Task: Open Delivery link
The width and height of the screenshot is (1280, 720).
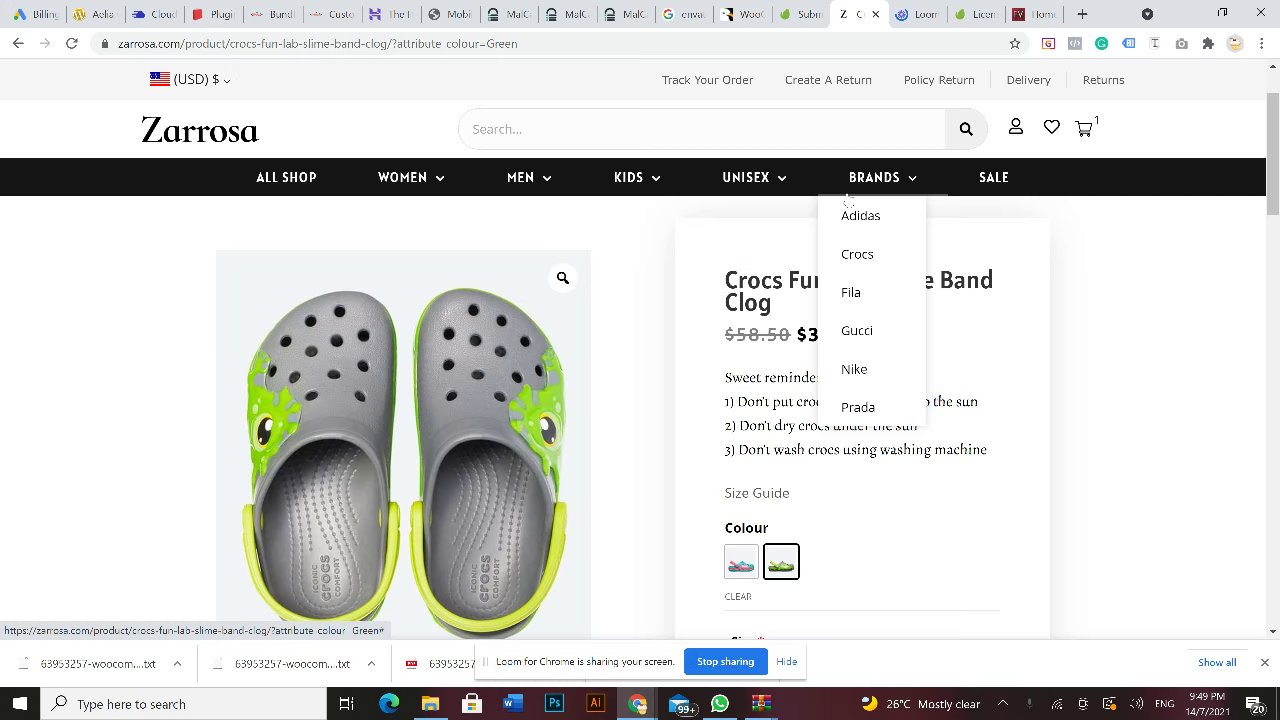Action: pyautogui.click(x=1029, y=80)
